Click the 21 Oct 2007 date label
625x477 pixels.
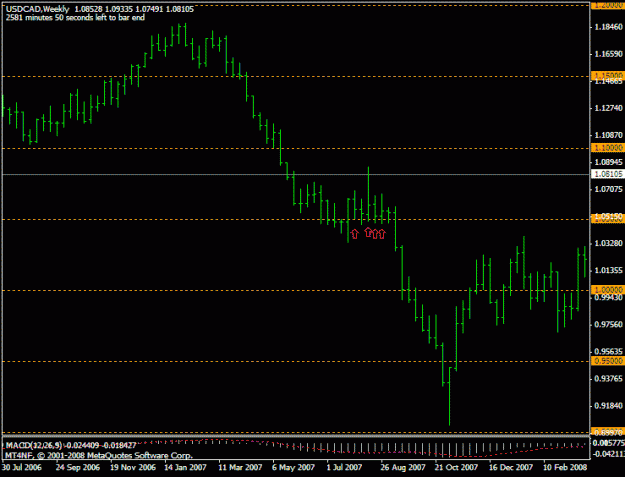point(456,467)
